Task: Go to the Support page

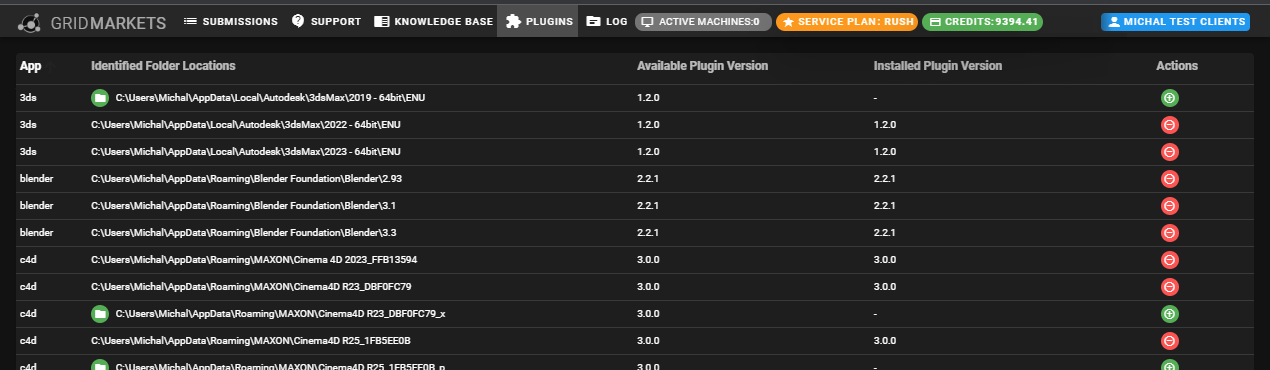Action: point(325,21)
